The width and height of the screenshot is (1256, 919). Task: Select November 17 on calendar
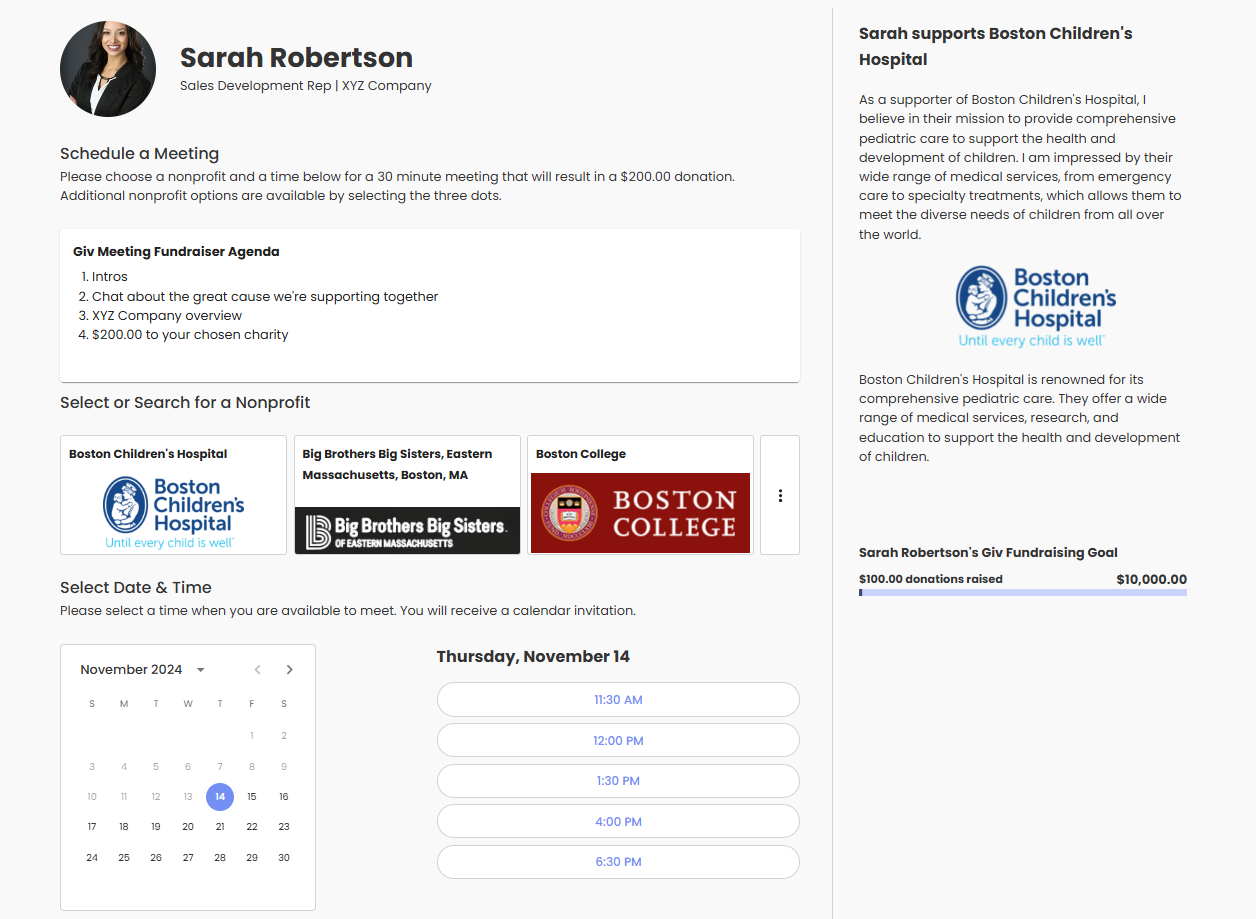click(92, 827)
